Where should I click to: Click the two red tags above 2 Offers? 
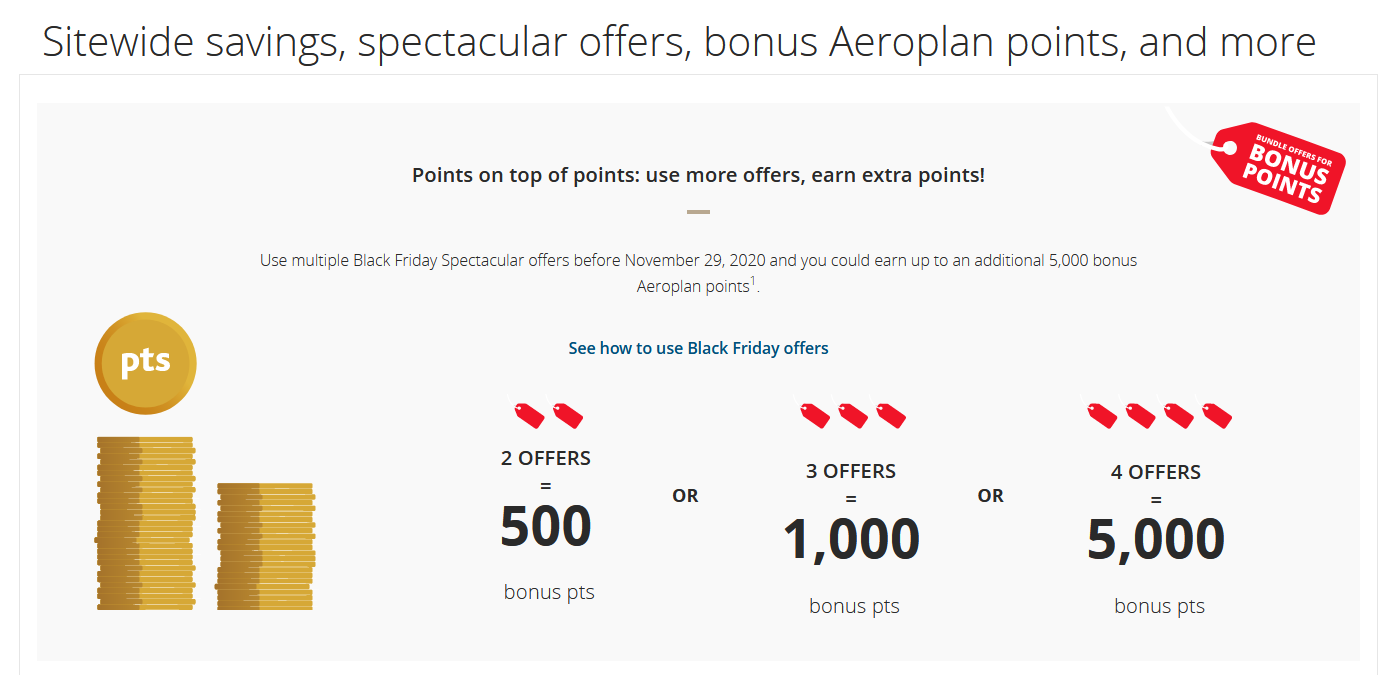pyautogui.click(x=548, y=415)
